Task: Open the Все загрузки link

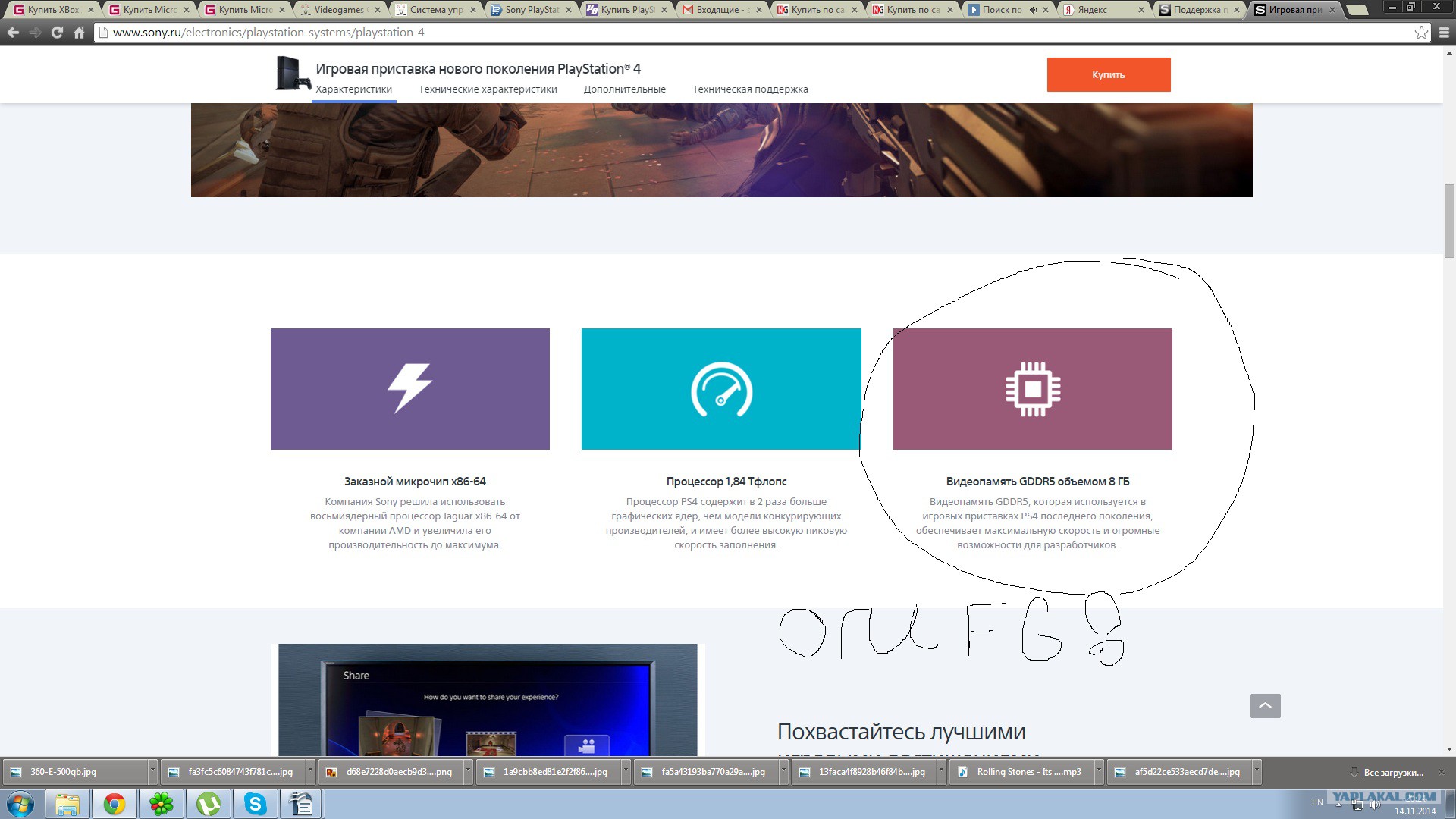Action: pyautogui.click(x=1393, y=773)
